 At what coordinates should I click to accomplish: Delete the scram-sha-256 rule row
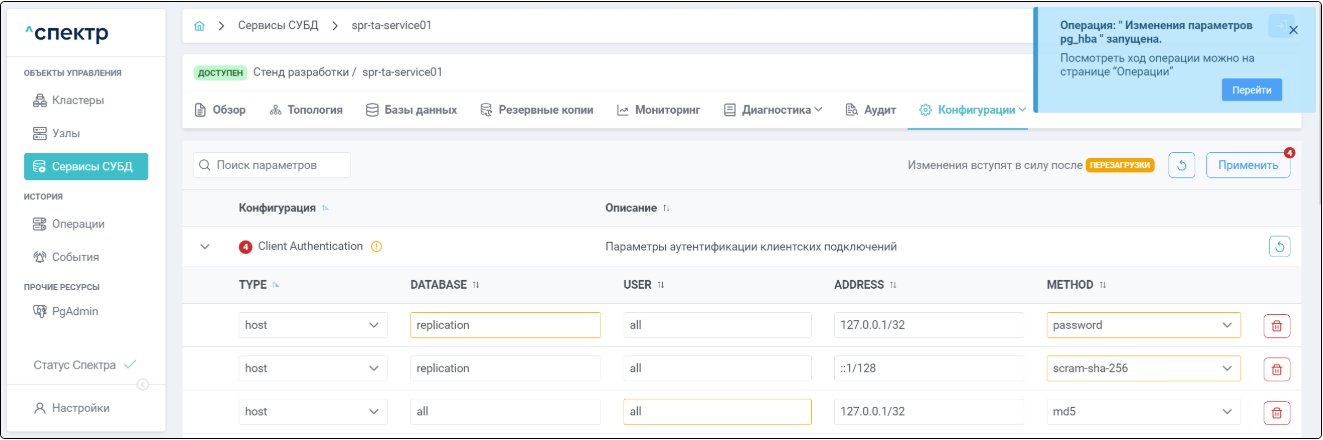(x=1276, y=369)
